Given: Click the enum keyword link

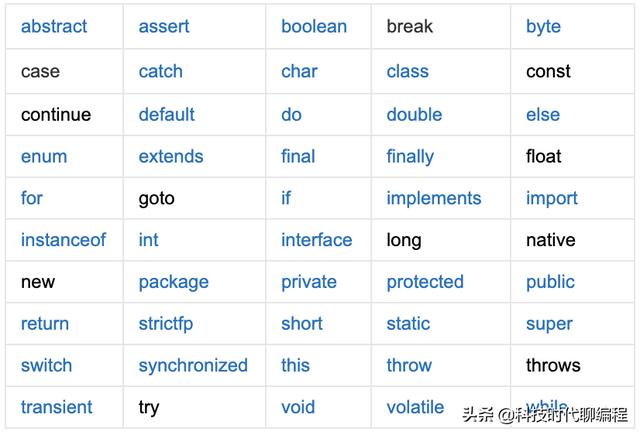Looking at the screenshot, I should (x=44, y=157).
